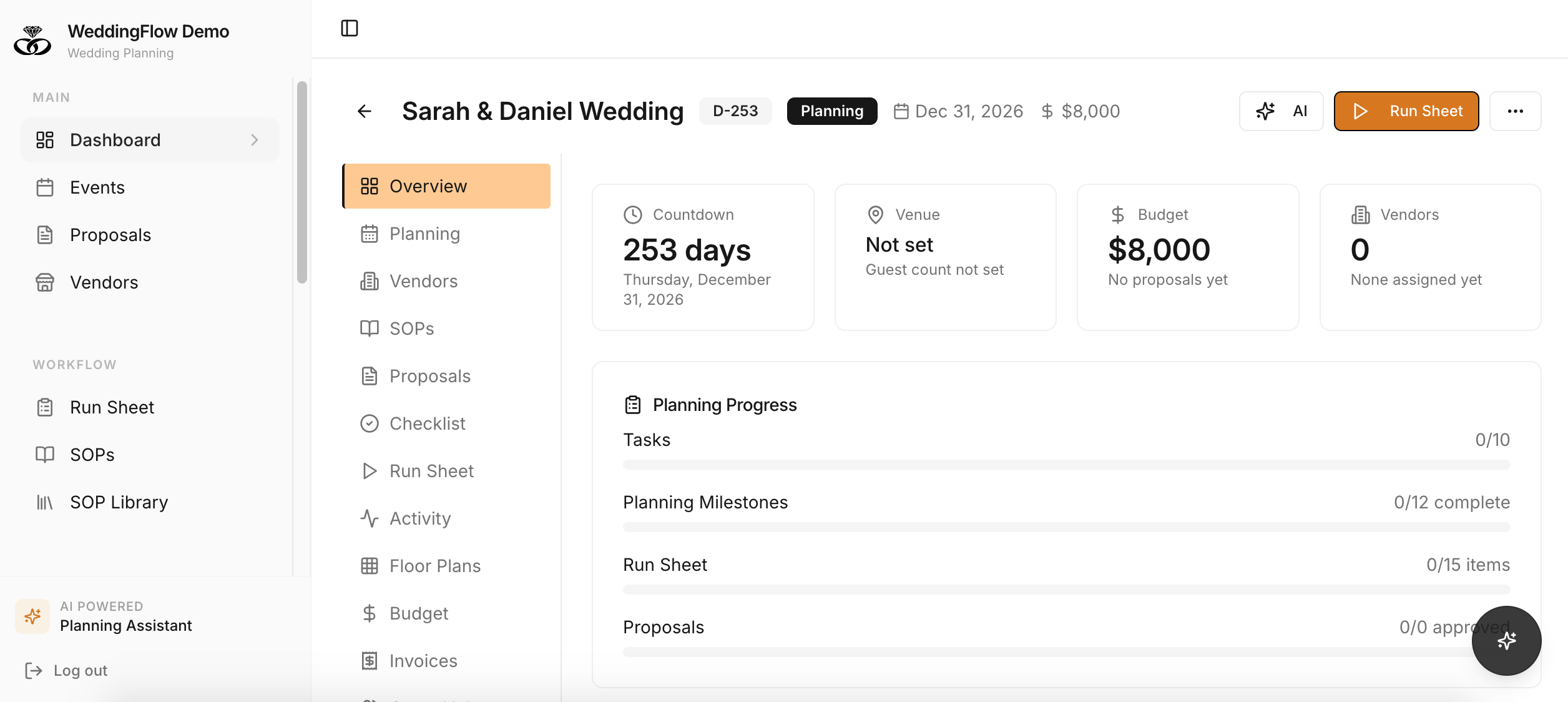Log out of WeddingFlow
The width and height of the screenshot is (1568, 702).
[80, 670]
